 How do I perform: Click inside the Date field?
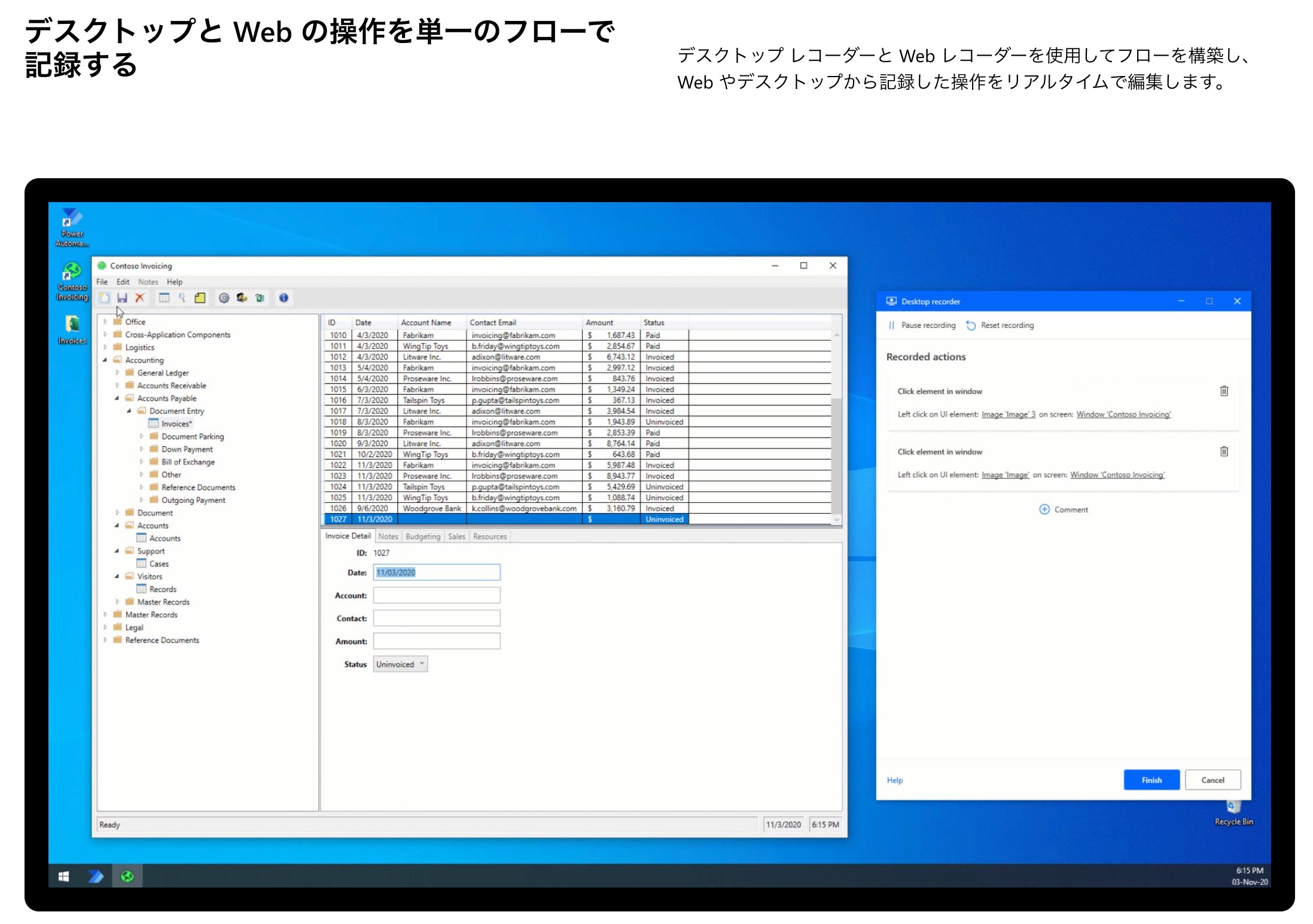coord(437,572)
